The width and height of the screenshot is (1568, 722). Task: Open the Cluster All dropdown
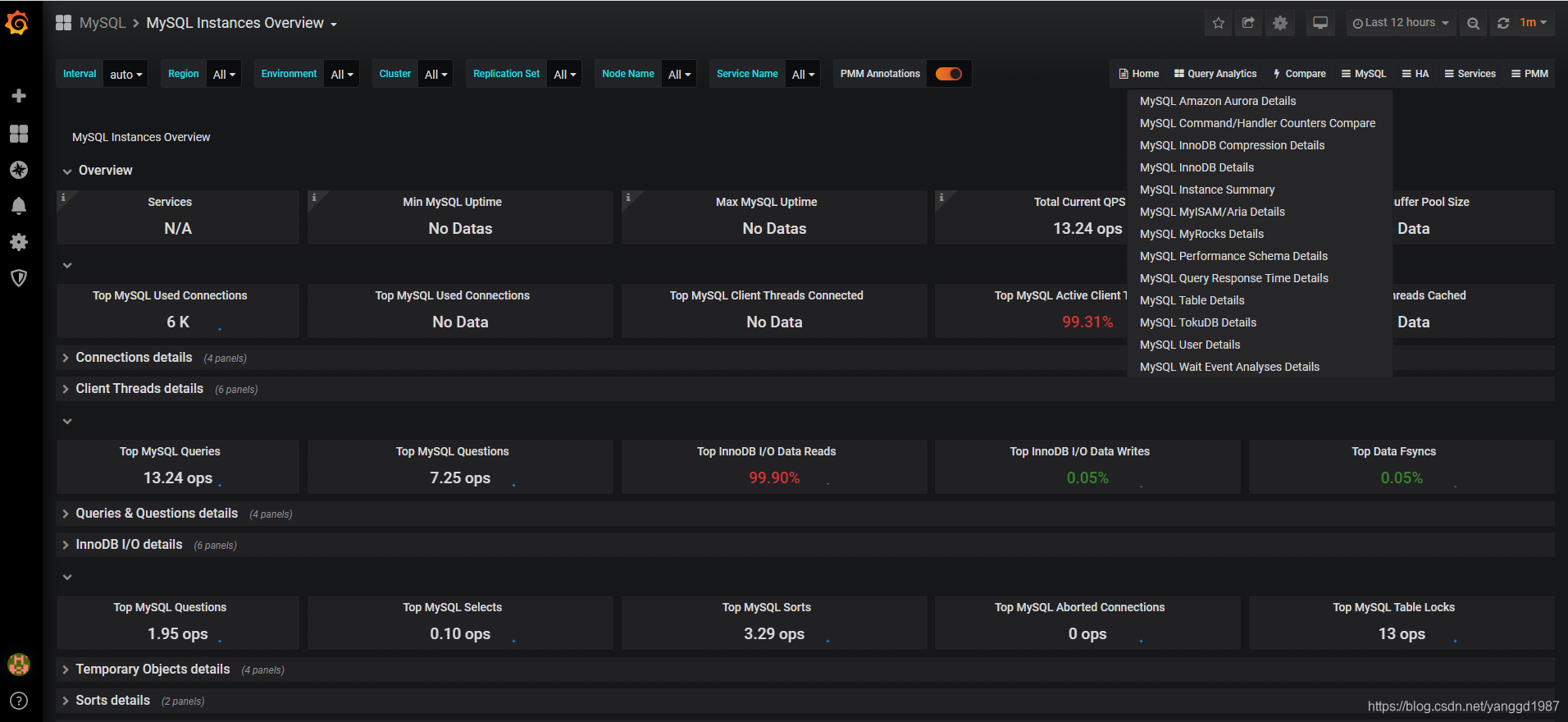click(435, 74)
